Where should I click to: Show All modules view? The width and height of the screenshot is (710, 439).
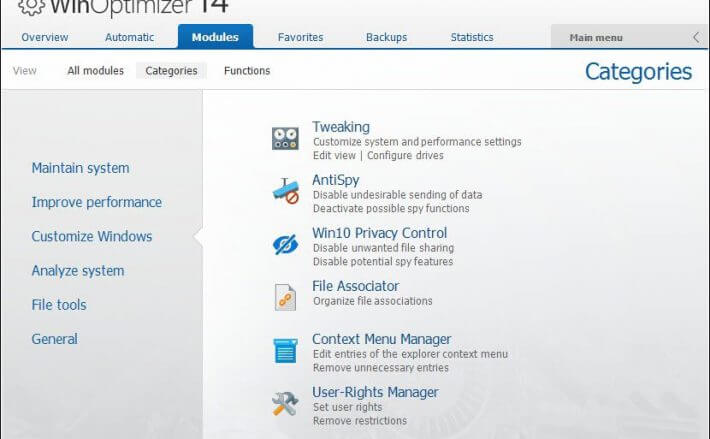pyautogui.click(x=96, y=71)
